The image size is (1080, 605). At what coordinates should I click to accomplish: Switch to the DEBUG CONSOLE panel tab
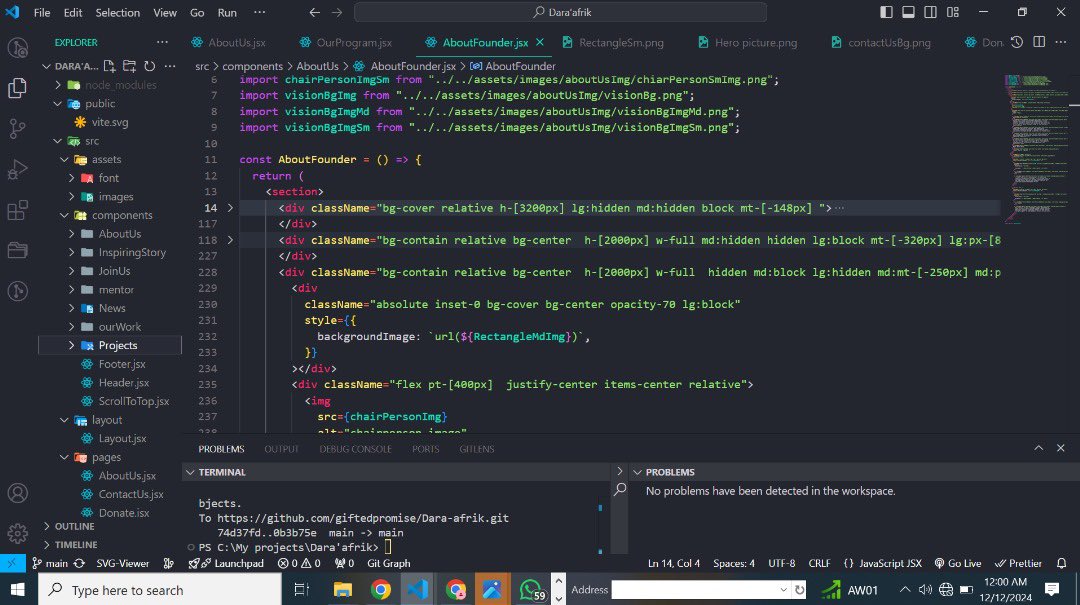[355, 449]
